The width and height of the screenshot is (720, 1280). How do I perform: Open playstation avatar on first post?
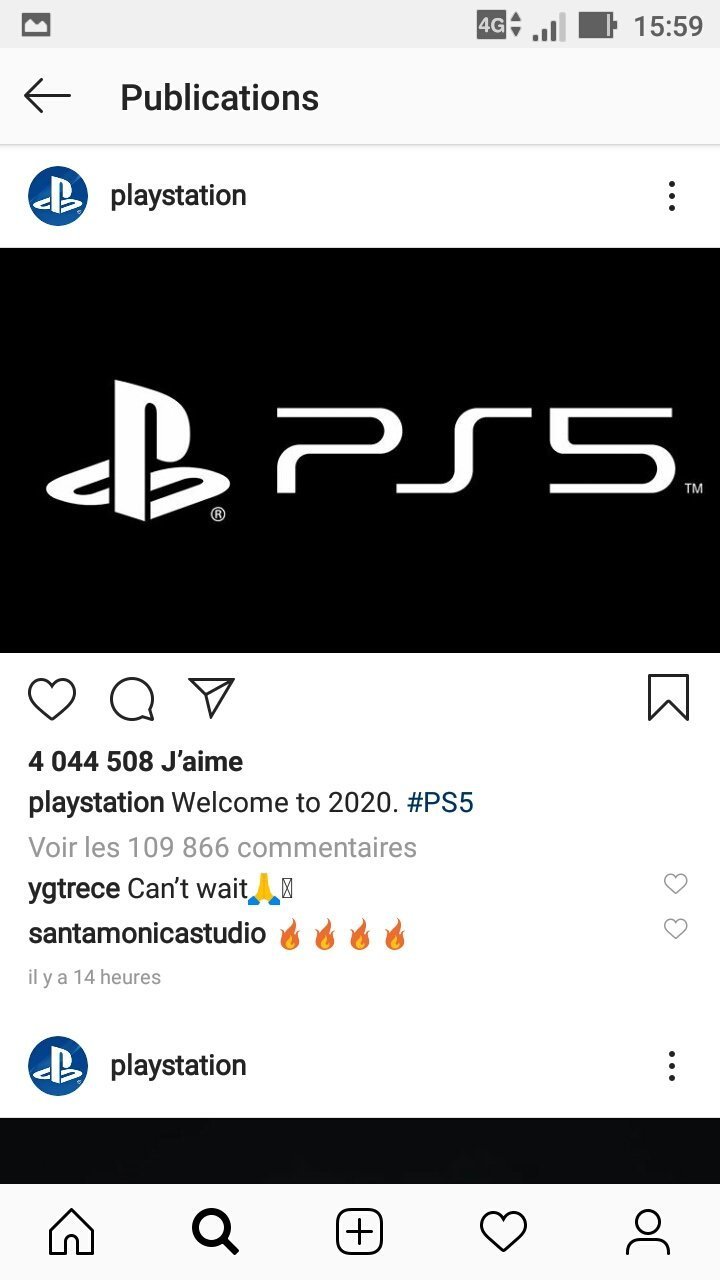point(58,196)
